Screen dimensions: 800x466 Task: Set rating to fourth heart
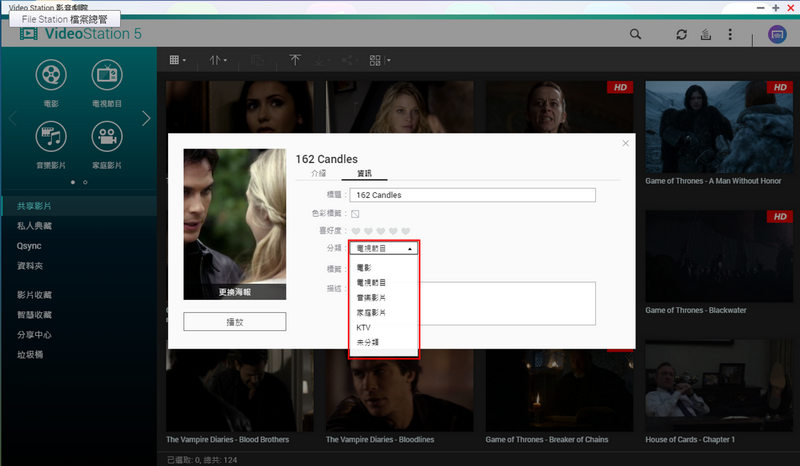(x=393, y=231)
